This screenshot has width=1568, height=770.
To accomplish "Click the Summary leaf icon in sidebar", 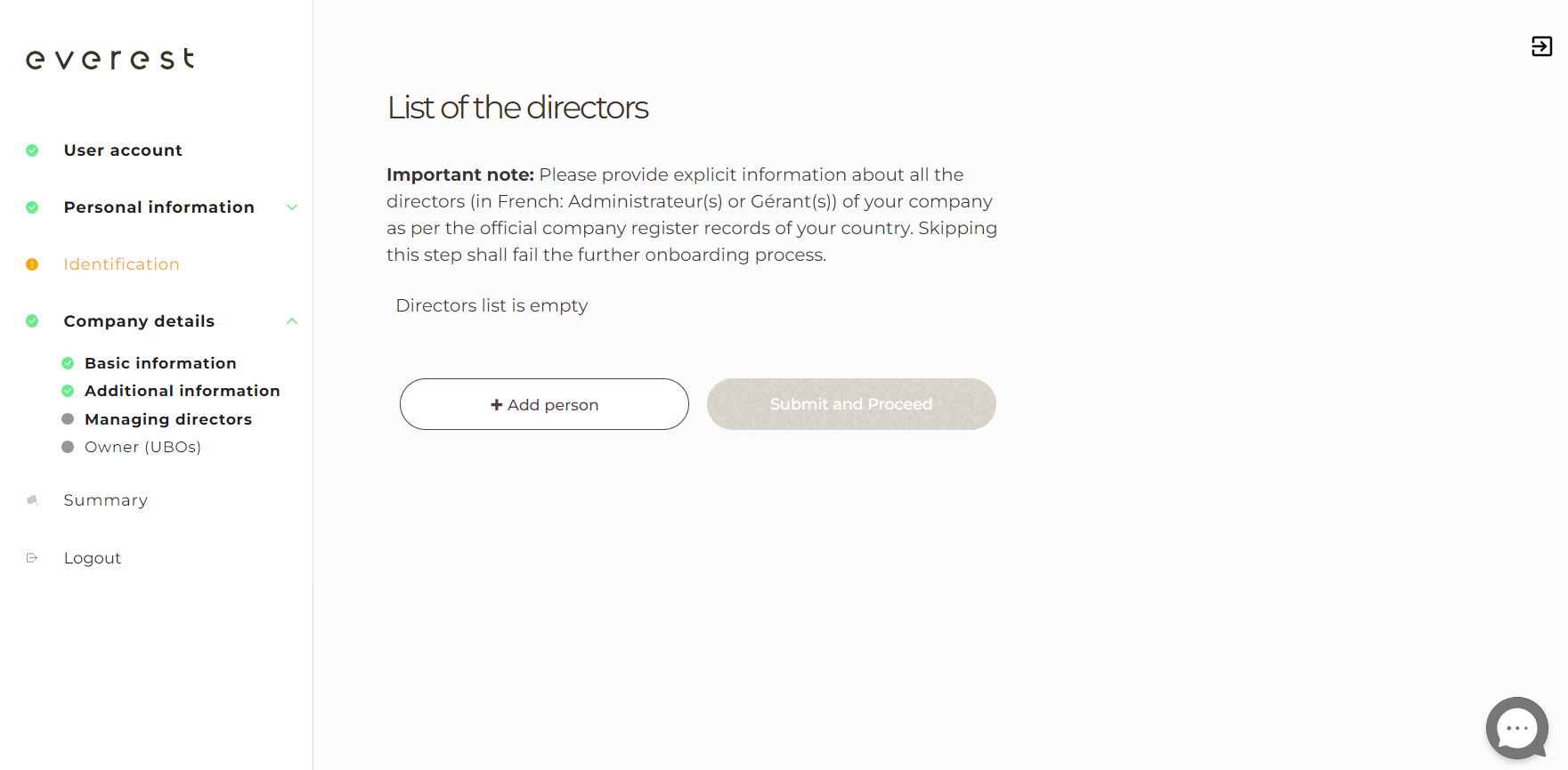I will (32, 499).
